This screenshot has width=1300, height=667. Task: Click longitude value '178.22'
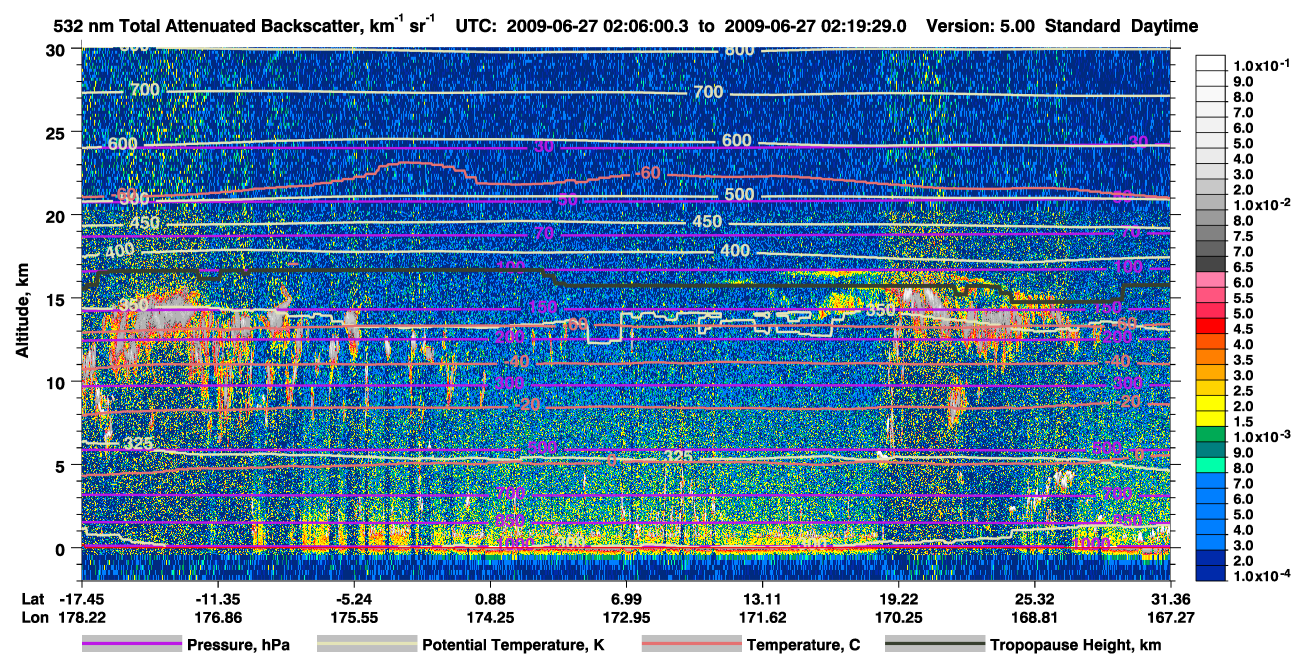81,618
